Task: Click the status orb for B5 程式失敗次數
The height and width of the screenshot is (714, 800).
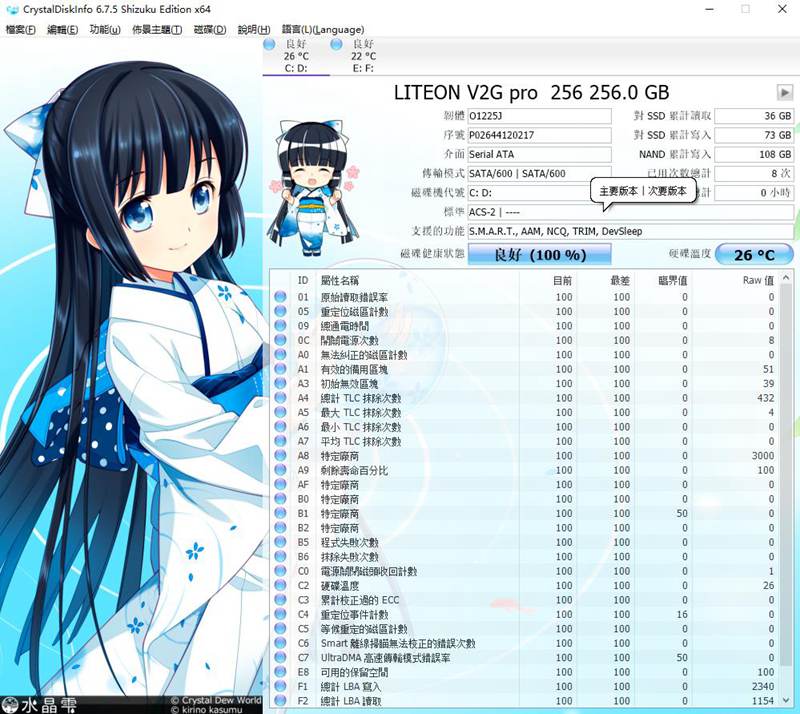Action: (x=280, y=541)
